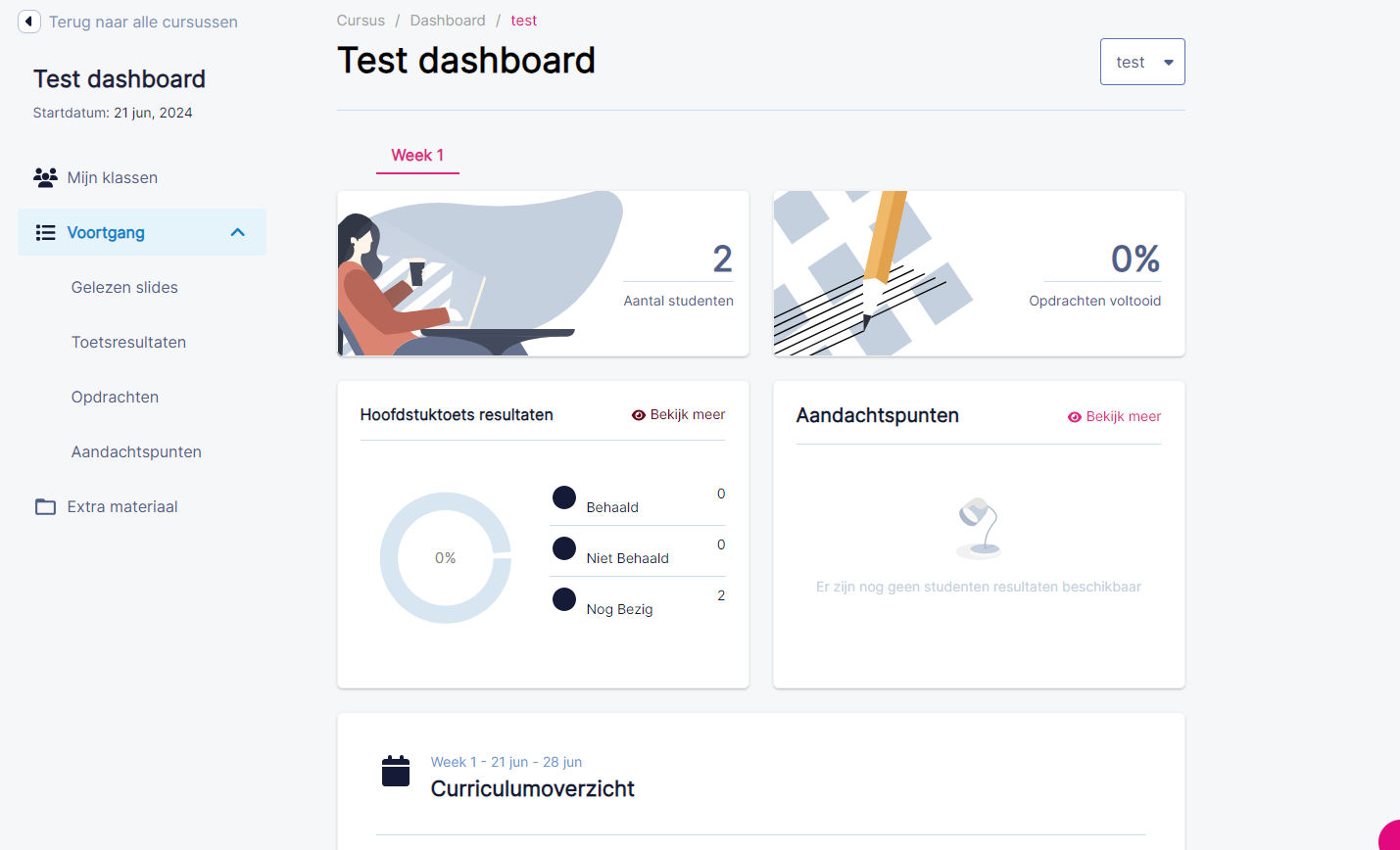Click Bekijk meer for Hoofdstuktoets resultaten

[678, 415]
